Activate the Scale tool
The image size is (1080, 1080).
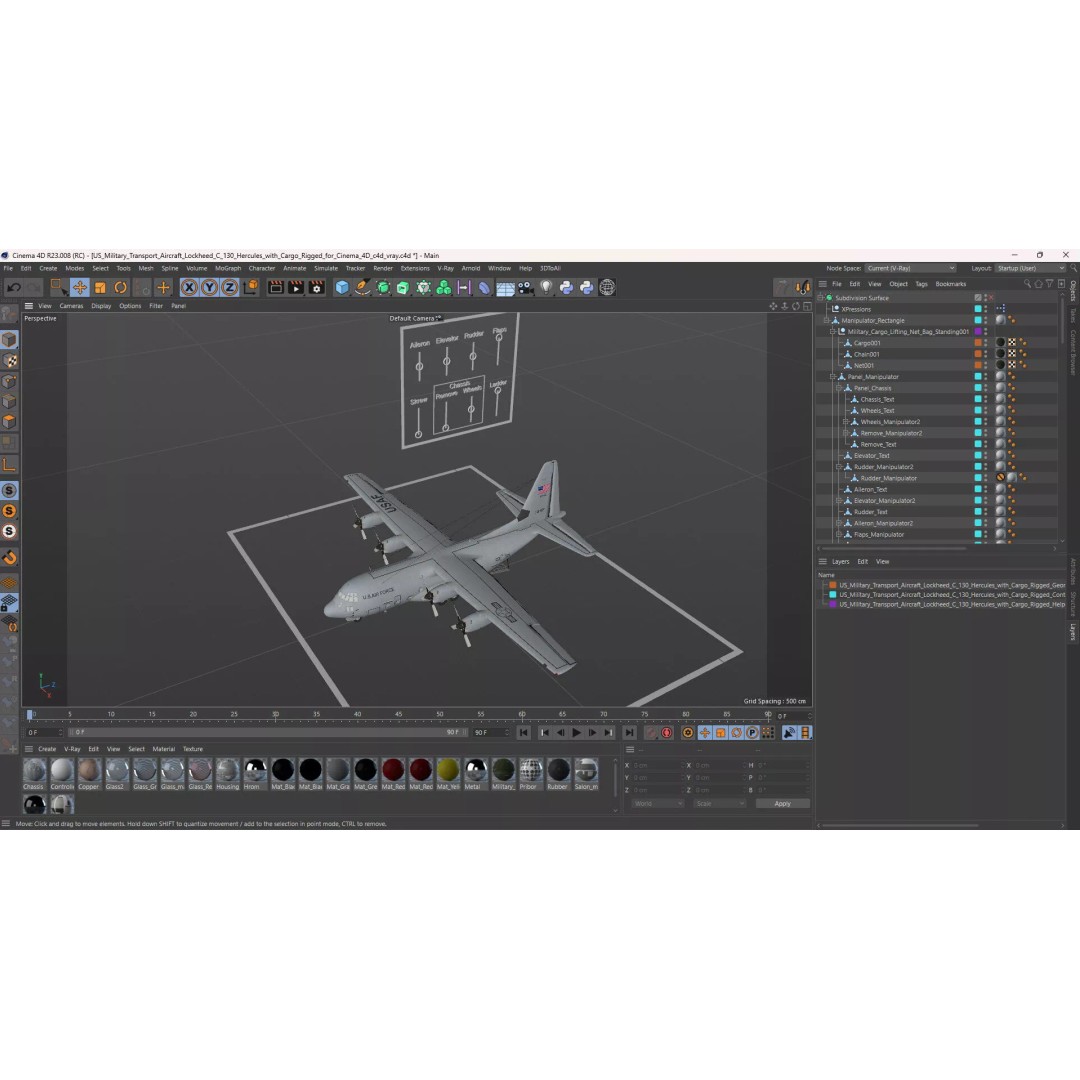[x=101, y=287]
